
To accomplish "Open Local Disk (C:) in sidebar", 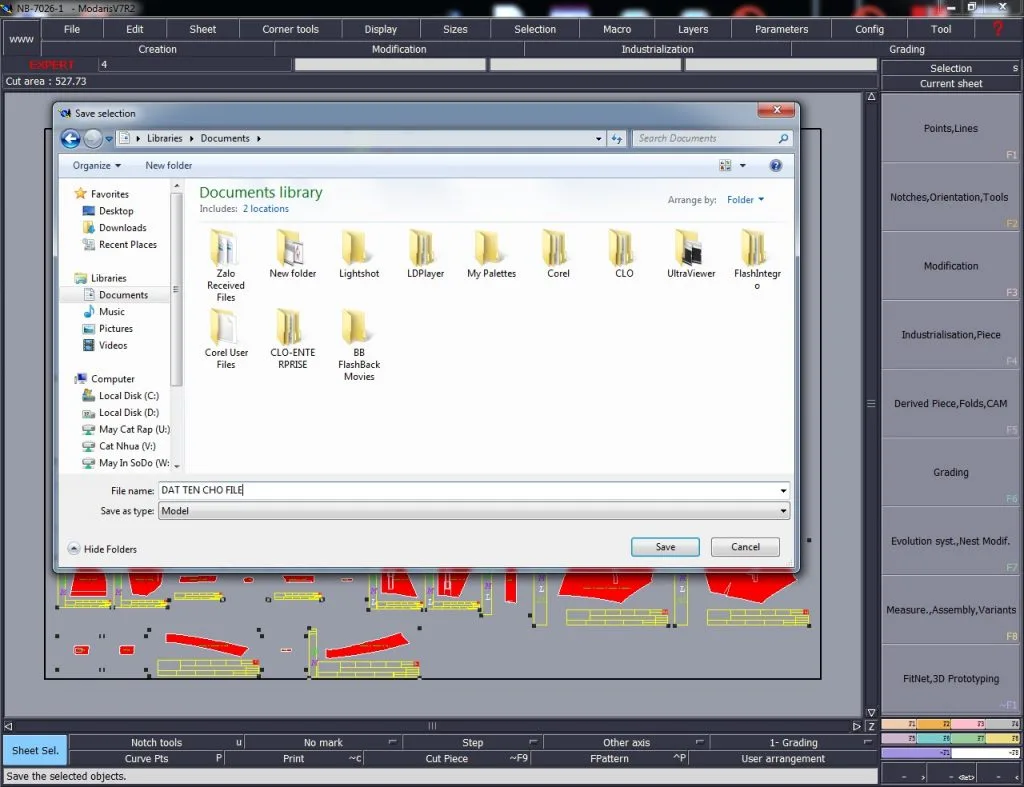I will 128,396.
